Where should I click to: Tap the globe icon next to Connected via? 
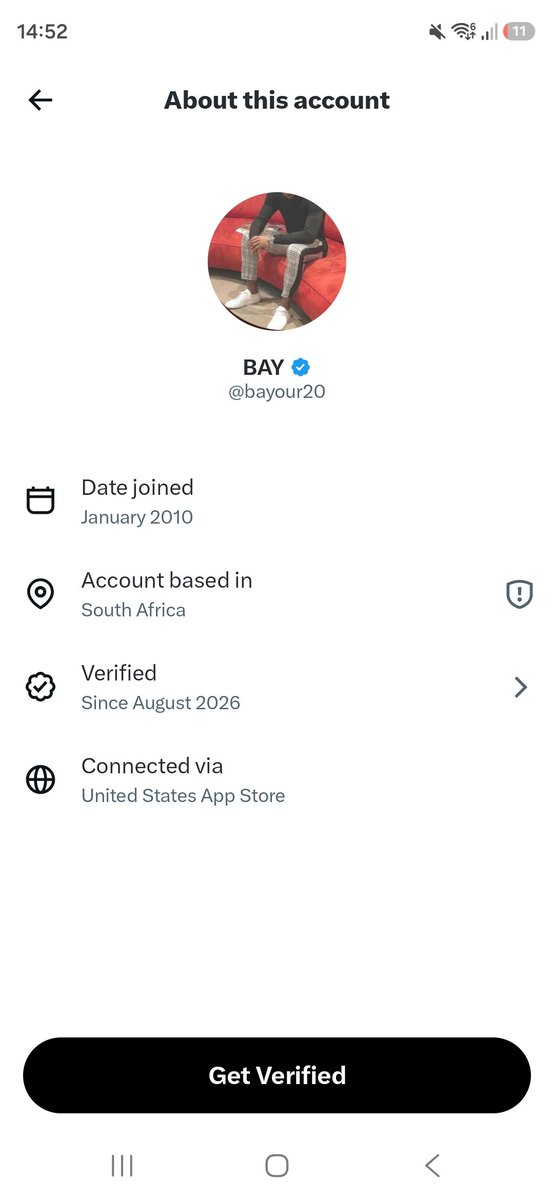(40, 780)
